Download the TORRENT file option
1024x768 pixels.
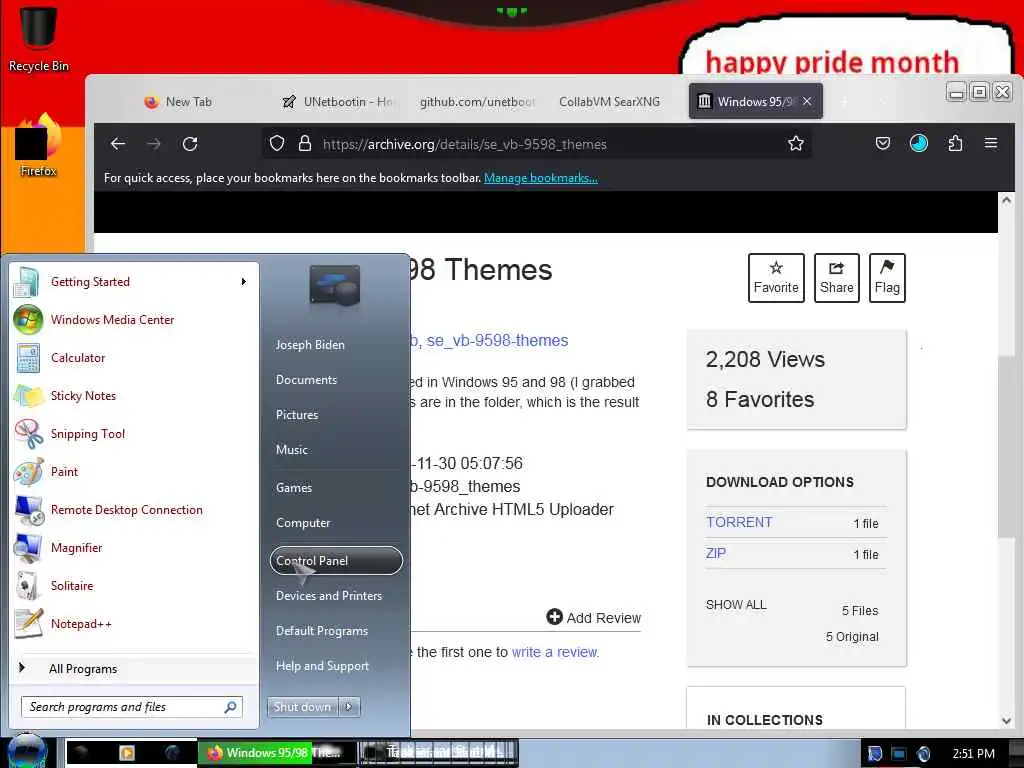pos(739,522)
